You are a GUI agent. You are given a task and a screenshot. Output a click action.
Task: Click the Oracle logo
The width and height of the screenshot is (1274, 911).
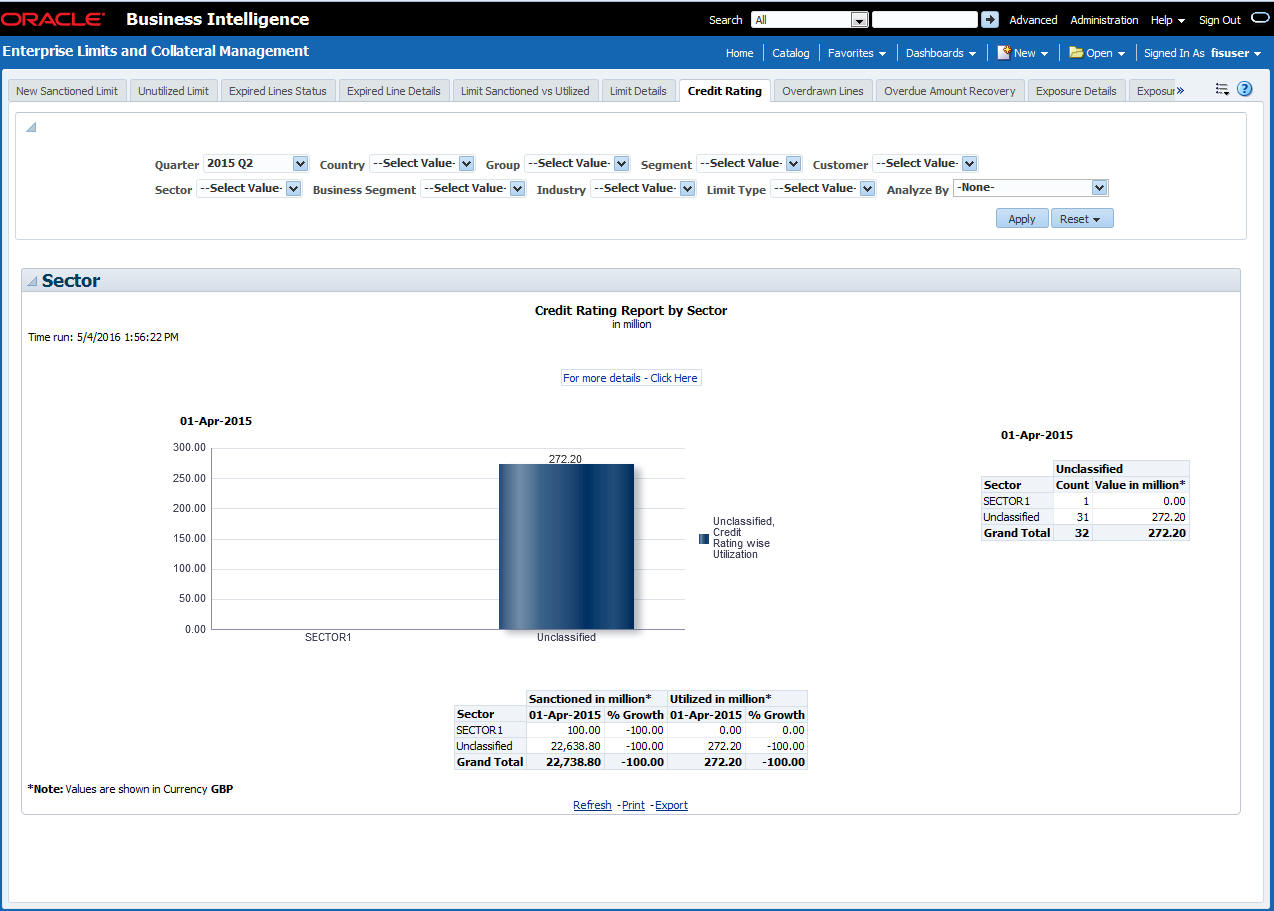click(x=53, y=19)
